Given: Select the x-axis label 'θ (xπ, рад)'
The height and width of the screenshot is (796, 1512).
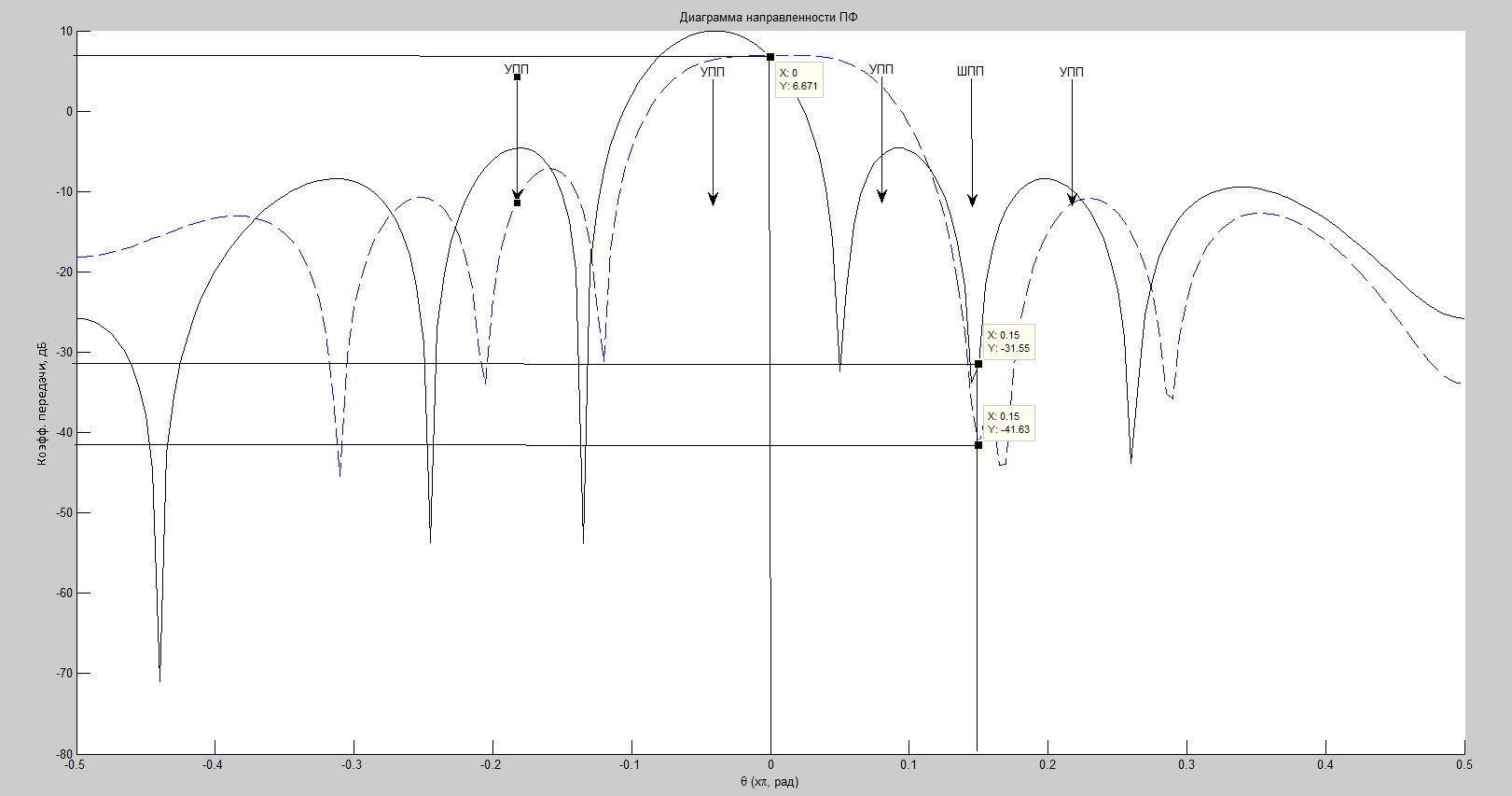Looking at the screenshot, I should (x=770, y=781).
